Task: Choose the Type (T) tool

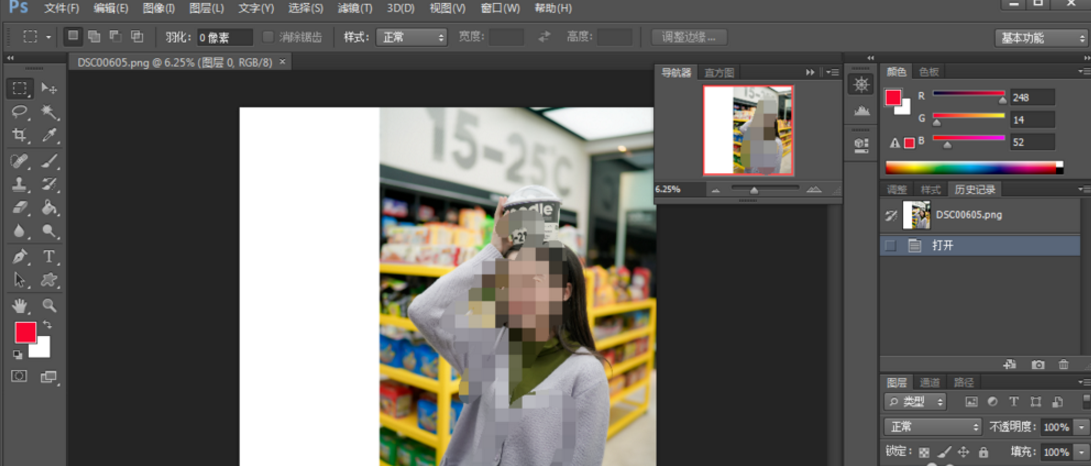Action: coord(49,257)
